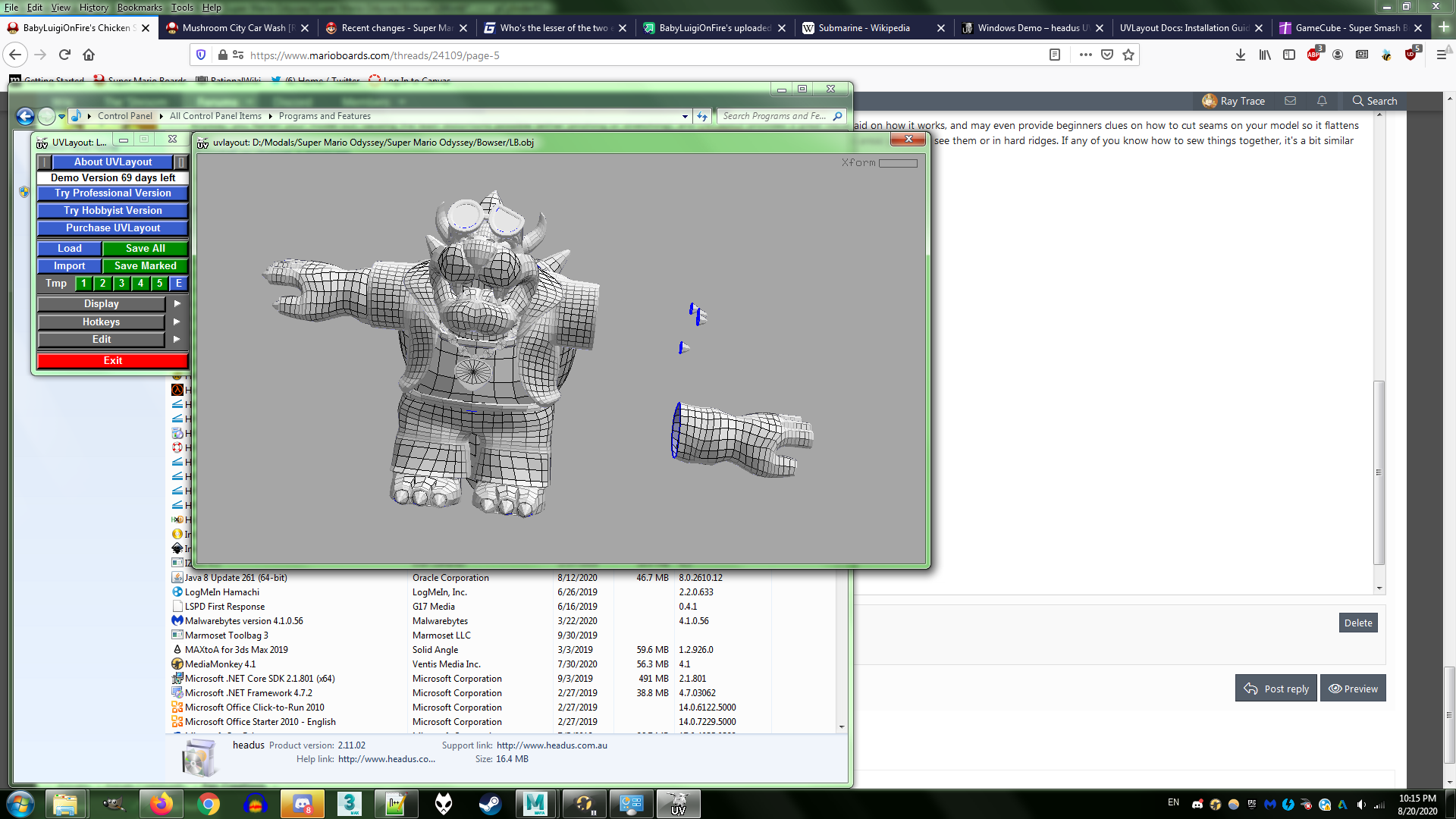Screen dimensions: 1456x819
Task: Click the back arrow in Control Panel window
Action: tap(25, 116)
